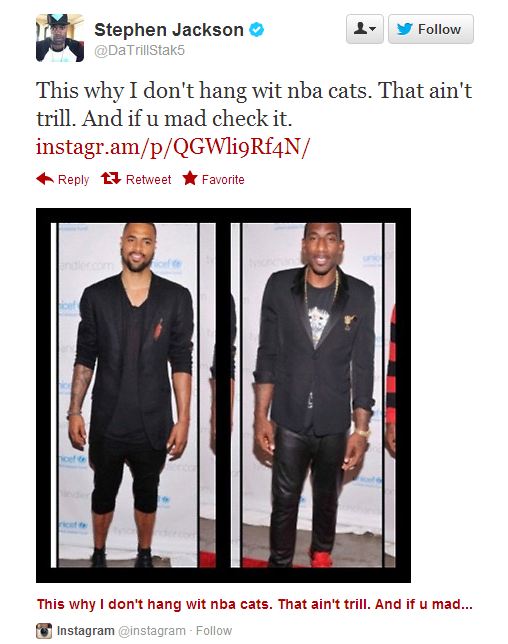Click the retweet arrows icon

coord(111,178)
